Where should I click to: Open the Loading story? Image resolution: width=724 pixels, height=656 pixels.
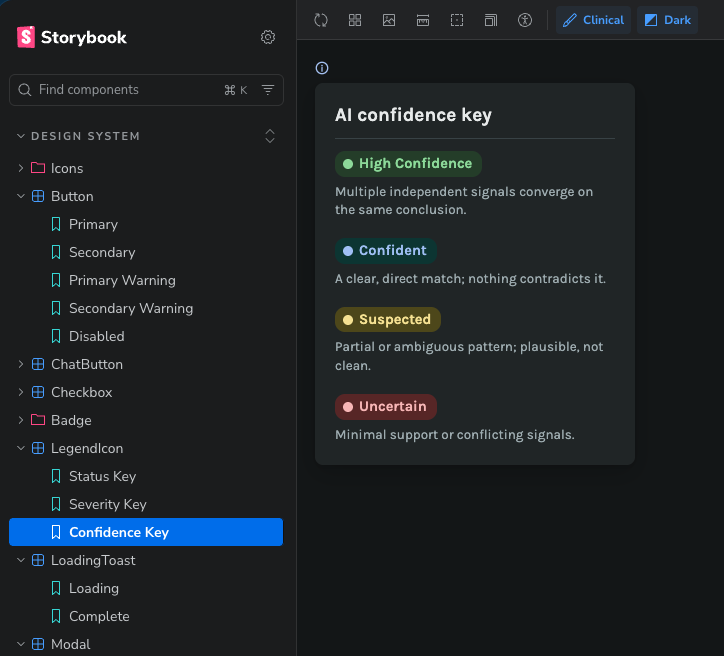coord(146,589)
